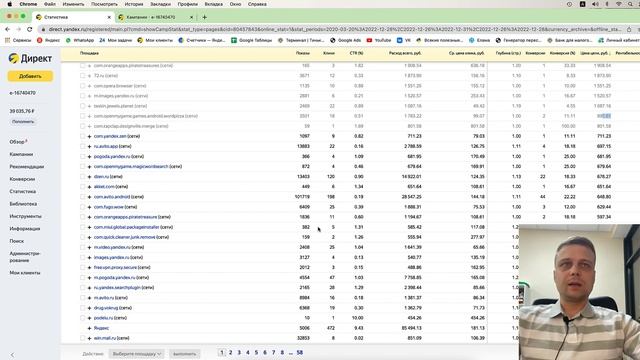
Task: Open the Google Таблицы bookmark
Action: click(252, 40)
